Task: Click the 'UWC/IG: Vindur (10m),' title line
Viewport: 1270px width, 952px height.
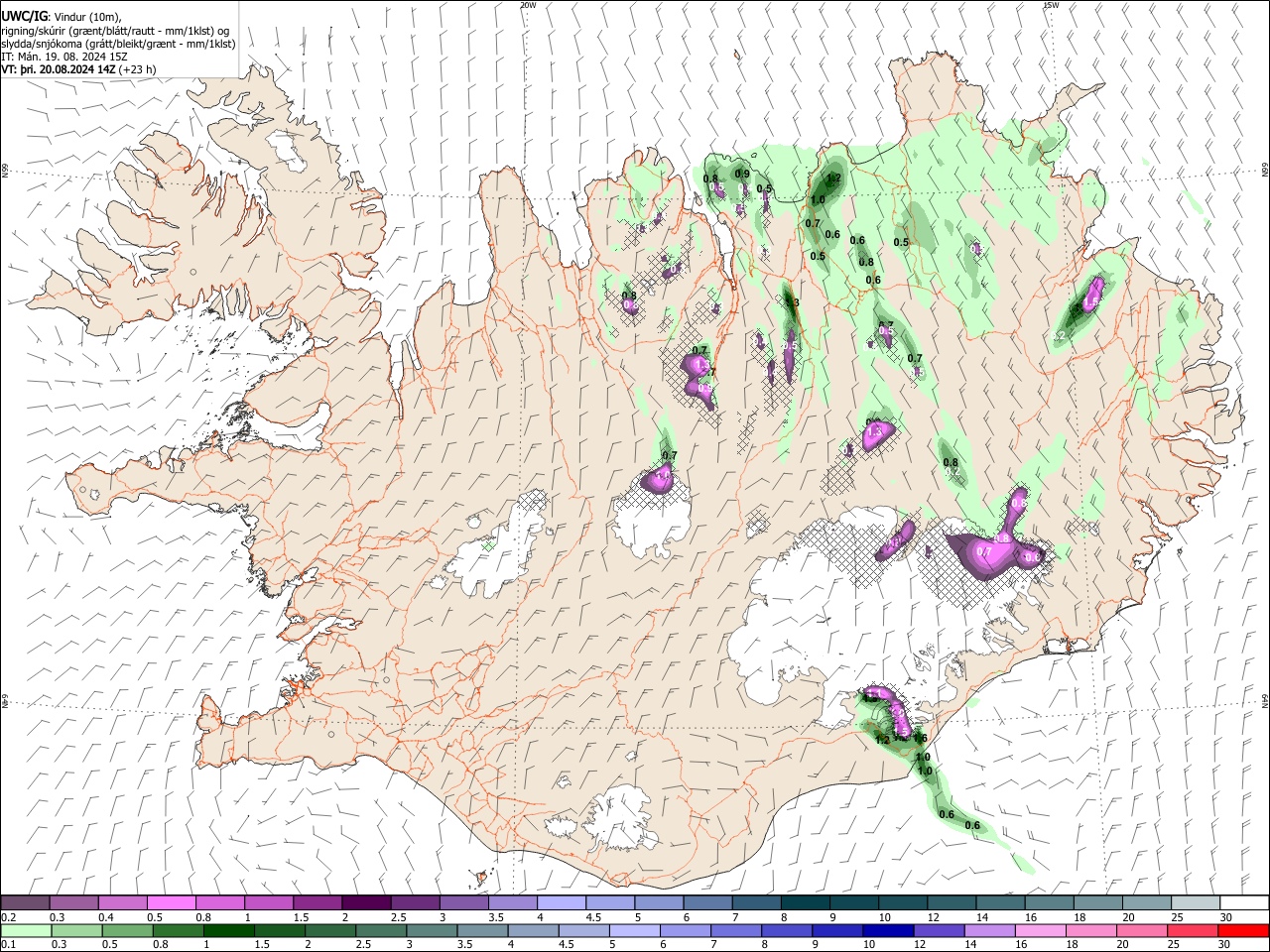Action: point(62,16)
